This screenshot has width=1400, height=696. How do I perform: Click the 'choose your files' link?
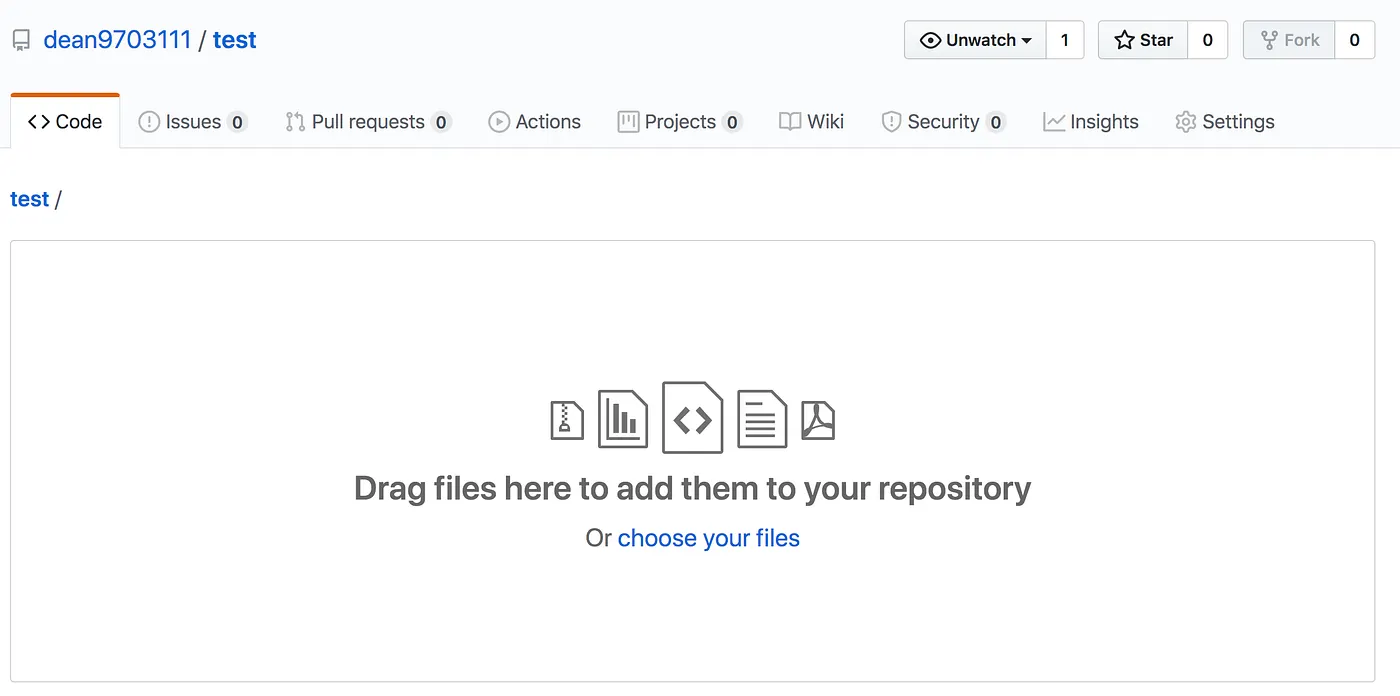[709, 538]
